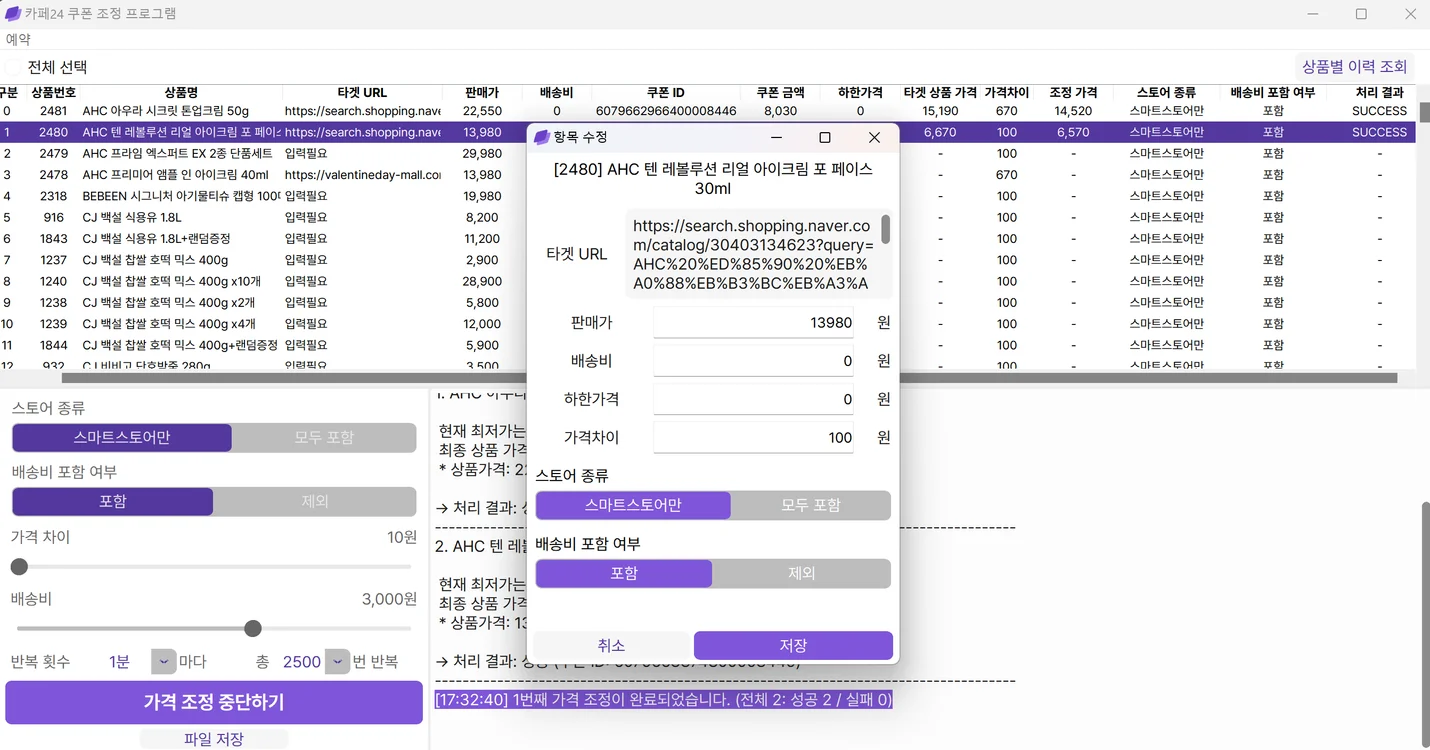
Task: Choose 제외 in the dialog shipping option
Action: tap(801, 573)
